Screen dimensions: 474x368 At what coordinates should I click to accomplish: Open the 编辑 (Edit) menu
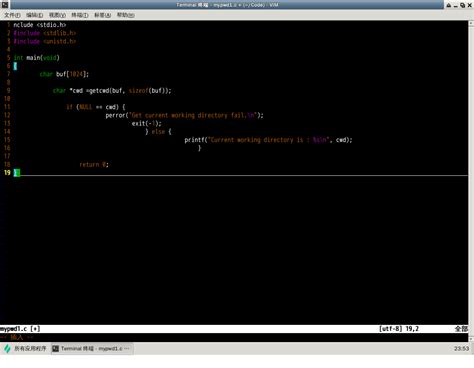pos(35,15)
